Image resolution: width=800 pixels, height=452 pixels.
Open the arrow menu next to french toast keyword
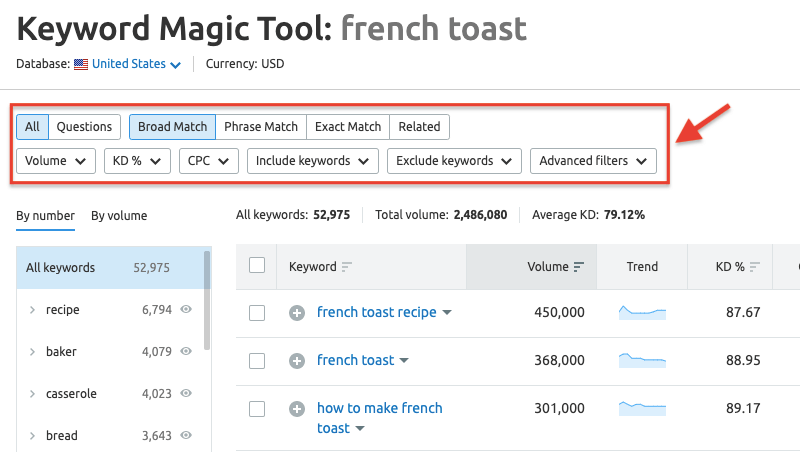[x=404, y=360]
